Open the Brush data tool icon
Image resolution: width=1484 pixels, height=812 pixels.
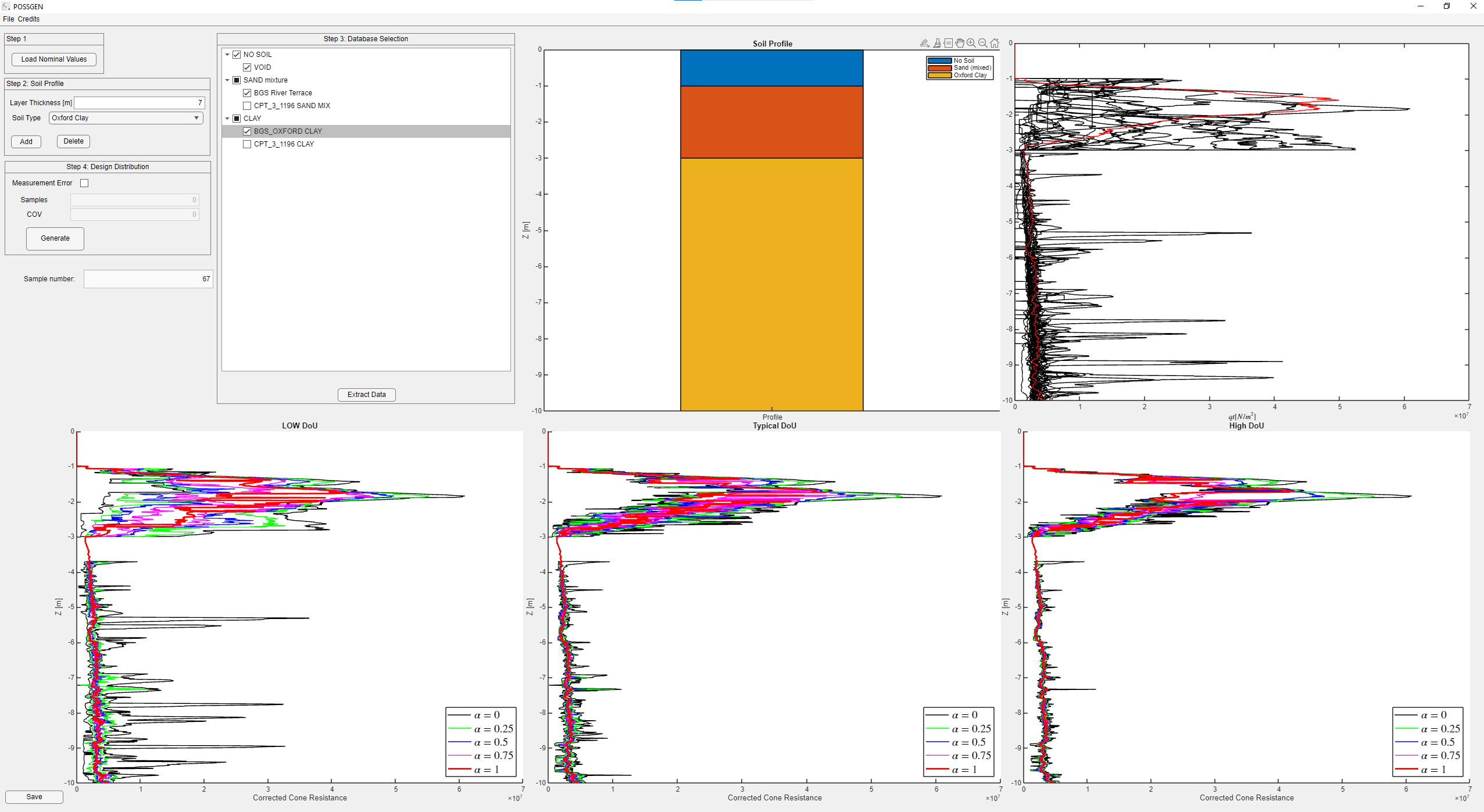936,43
